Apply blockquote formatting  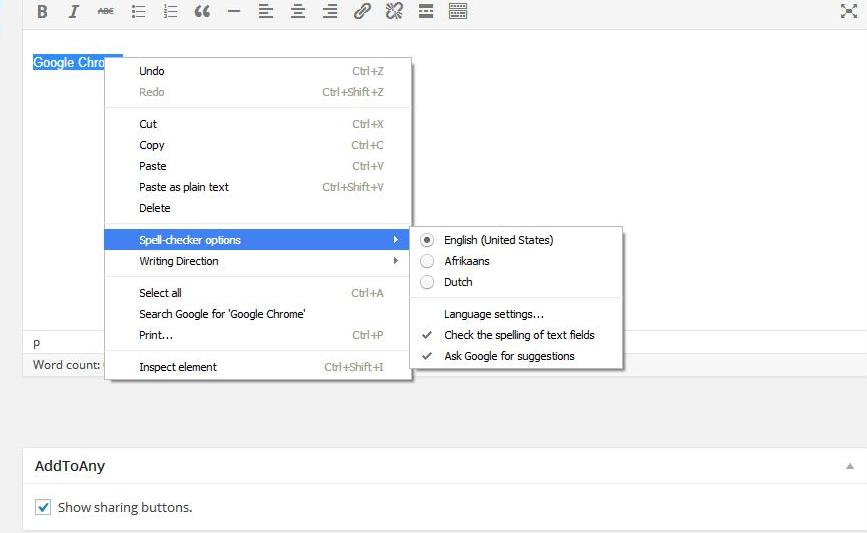pyautogui.click(x=202, y=12)
